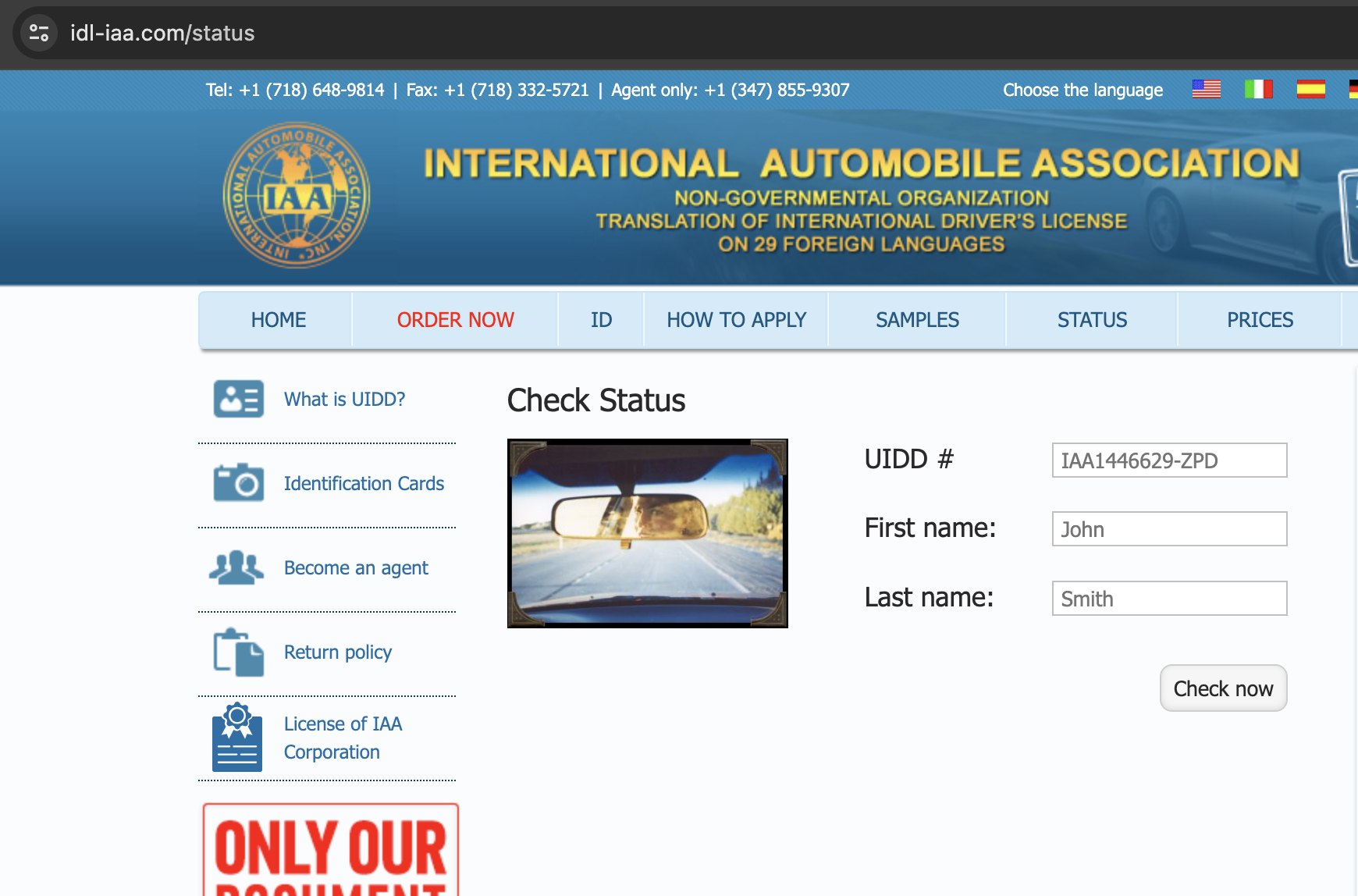Click the IAA globe logo
Image resolution: width=1358 pixels, height=896 pixels.
297,195
